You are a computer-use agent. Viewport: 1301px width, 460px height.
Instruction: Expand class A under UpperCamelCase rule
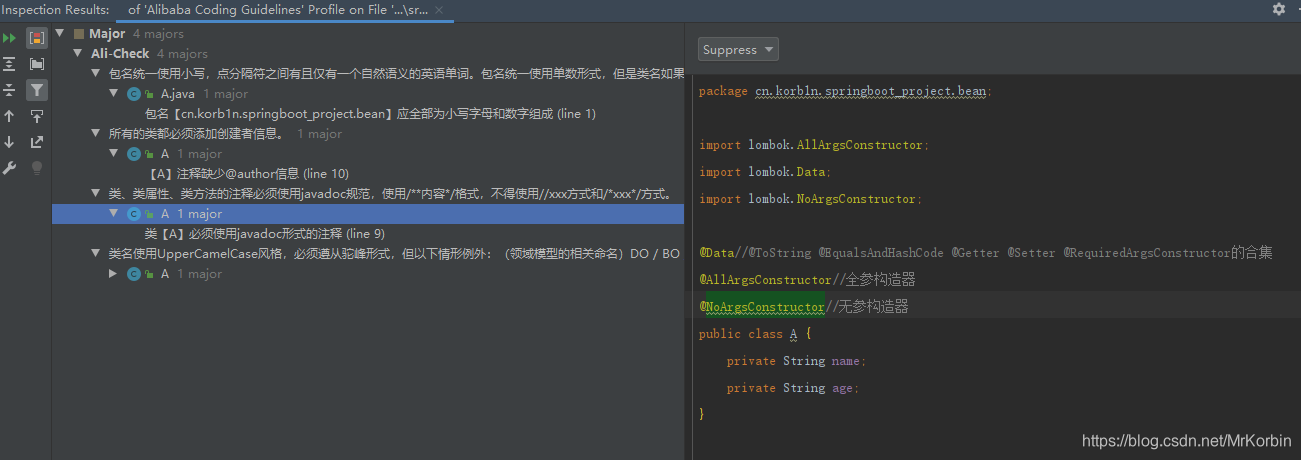(x=113, y=274)
